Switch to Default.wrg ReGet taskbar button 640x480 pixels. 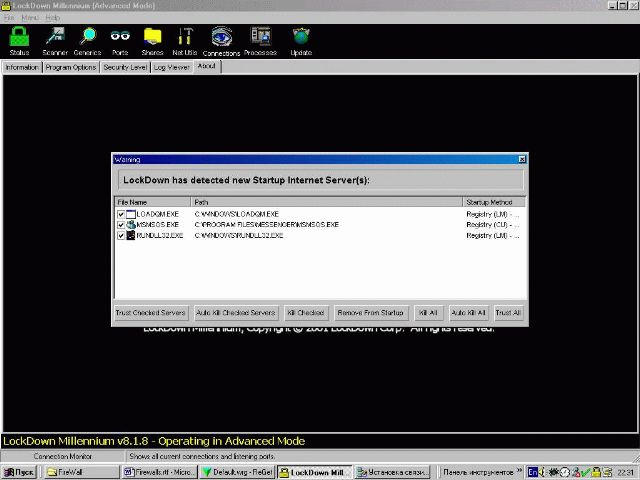(238, 472)
